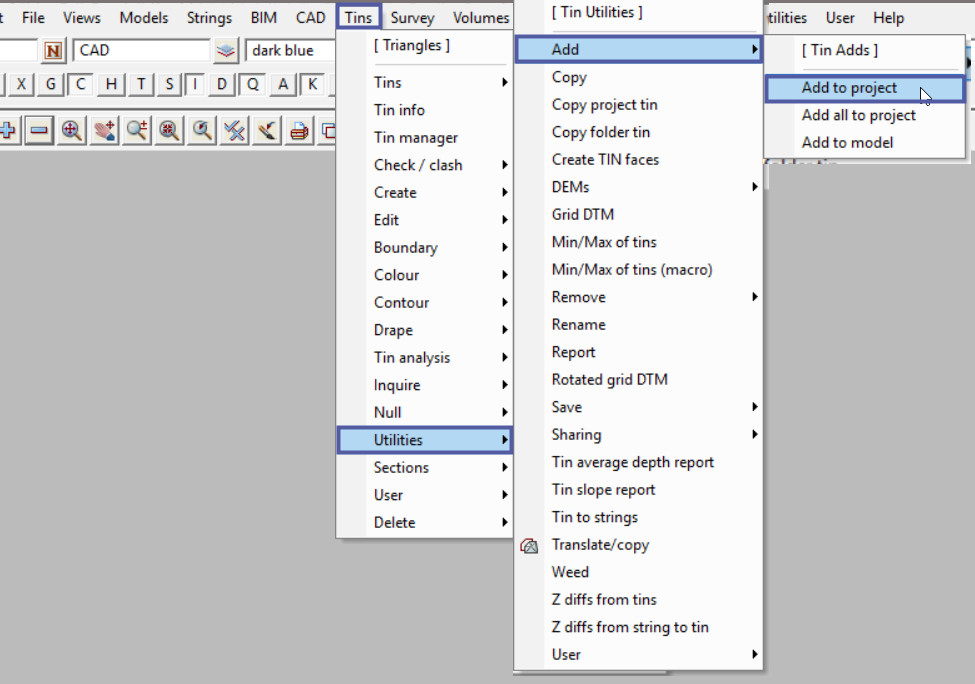Click the blue plus toolbar icon
This screenshot has width=975, height=684.
coord(8,130)
